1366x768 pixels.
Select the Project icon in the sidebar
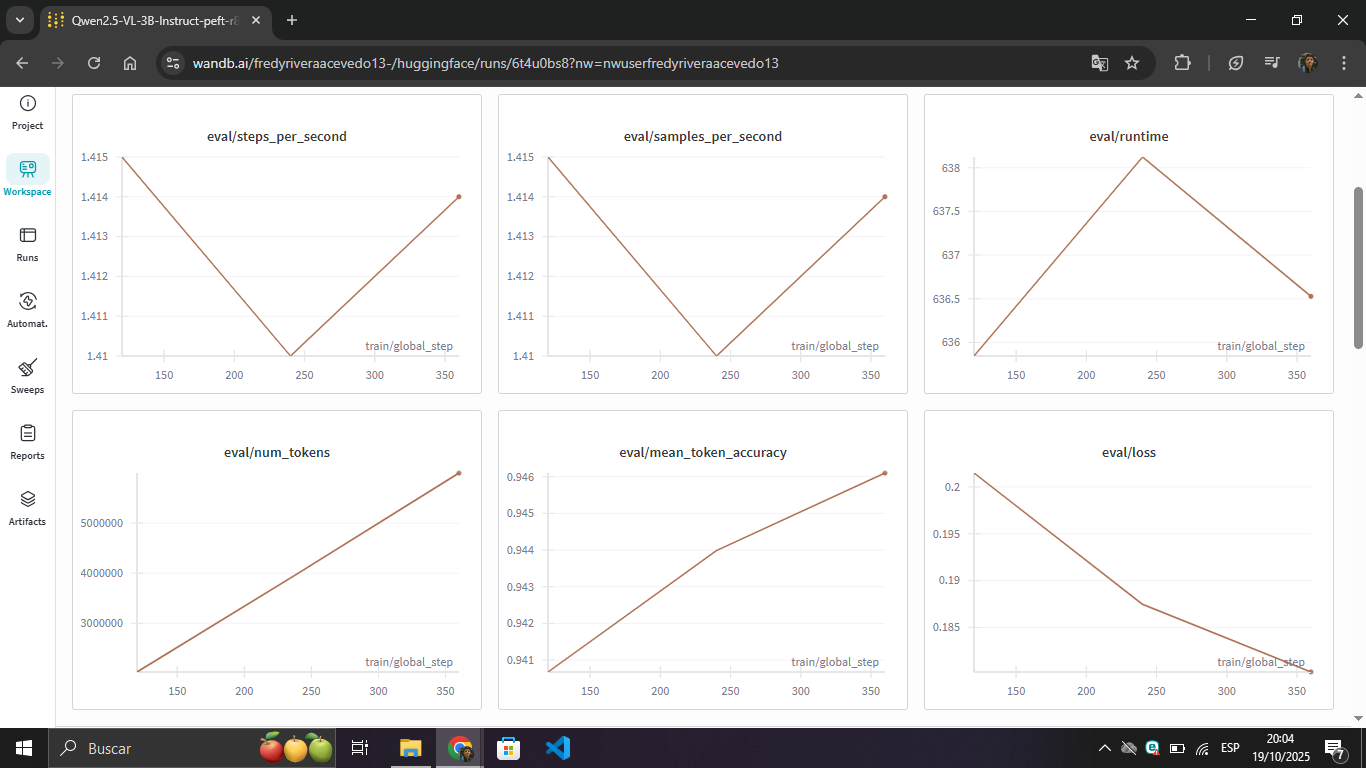click(x=27, y=108)
